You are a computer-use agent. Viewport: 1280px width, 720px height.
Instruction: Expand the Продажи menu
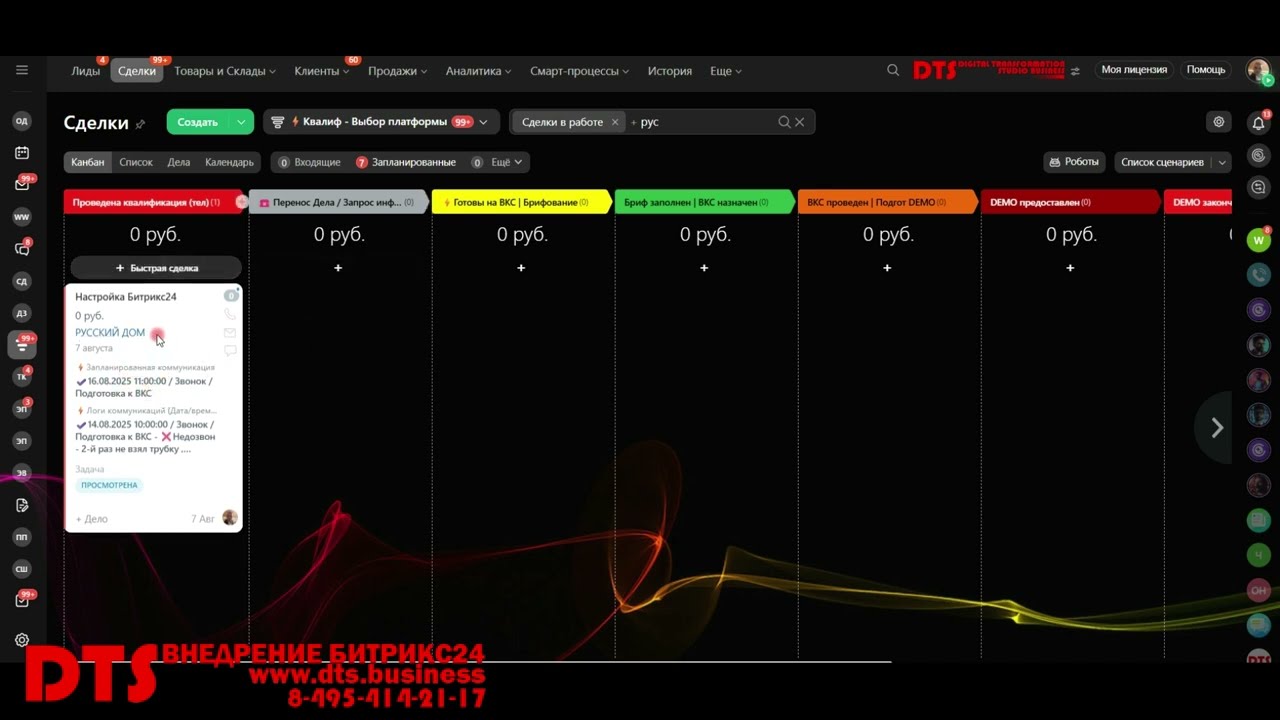397,71
